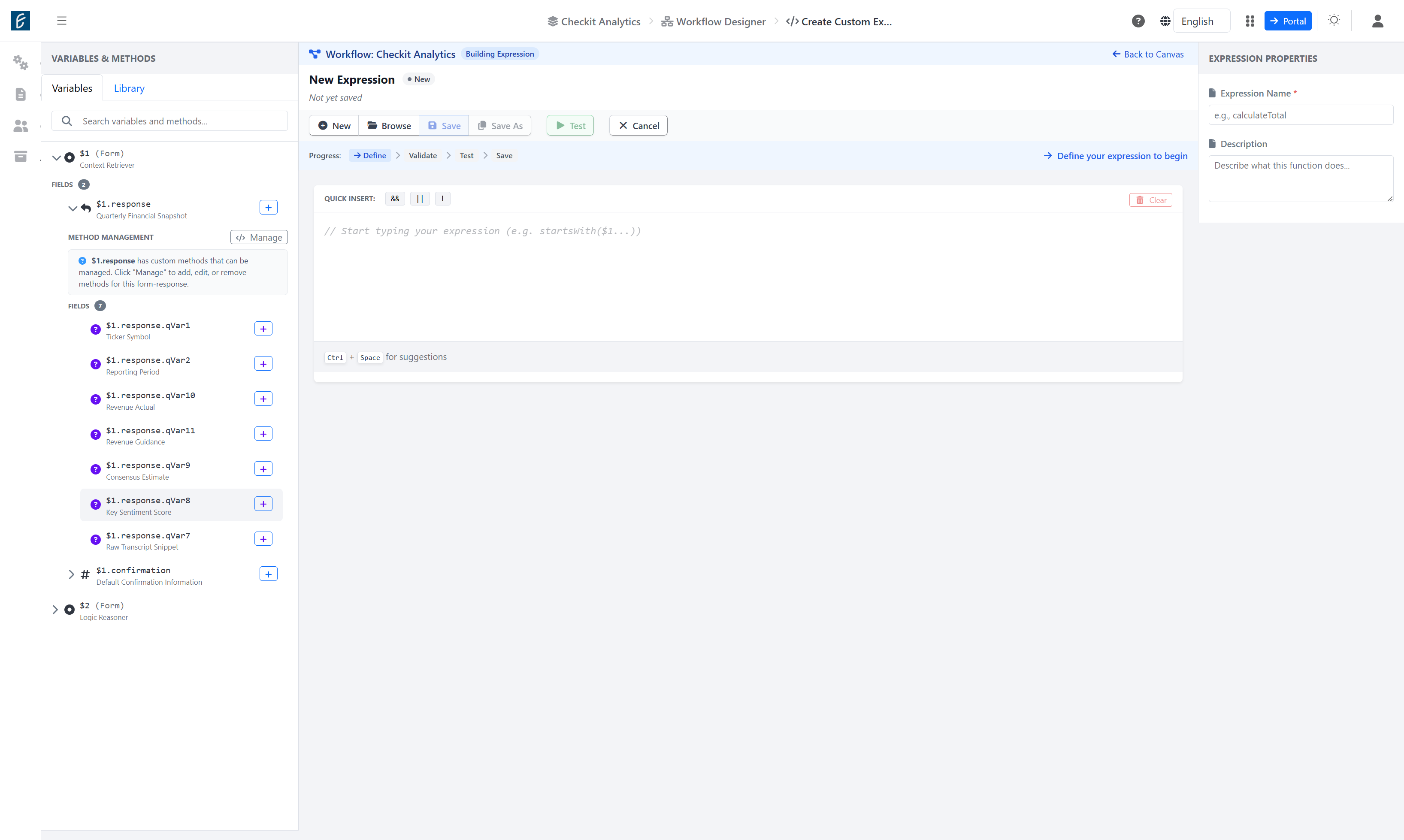Open the user profile icon
The width and height of the screenshot is (1404, 840).
pos(1378,21)
